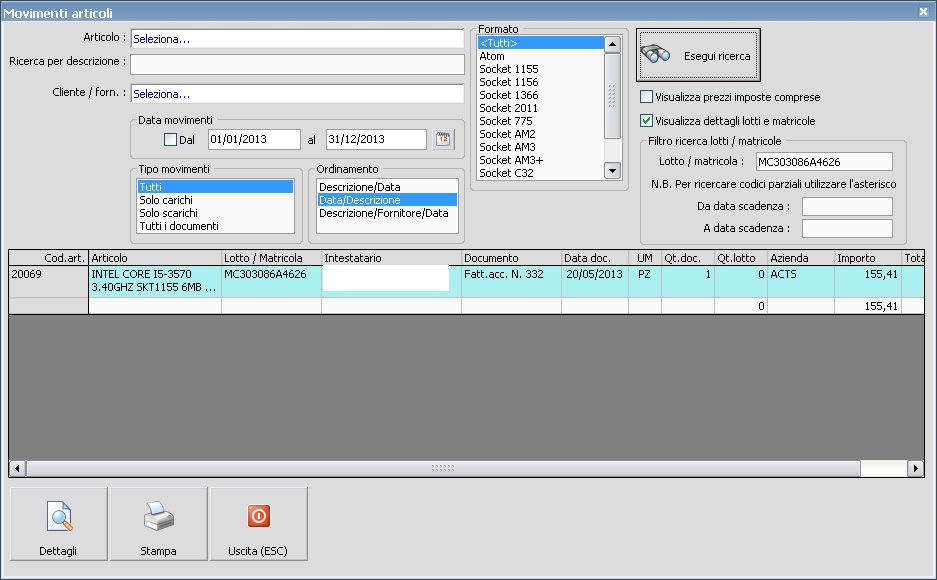Open the calendar date picker icon
Image resolution: width=937 pixels, height=580 pixels.
[443, 139]
